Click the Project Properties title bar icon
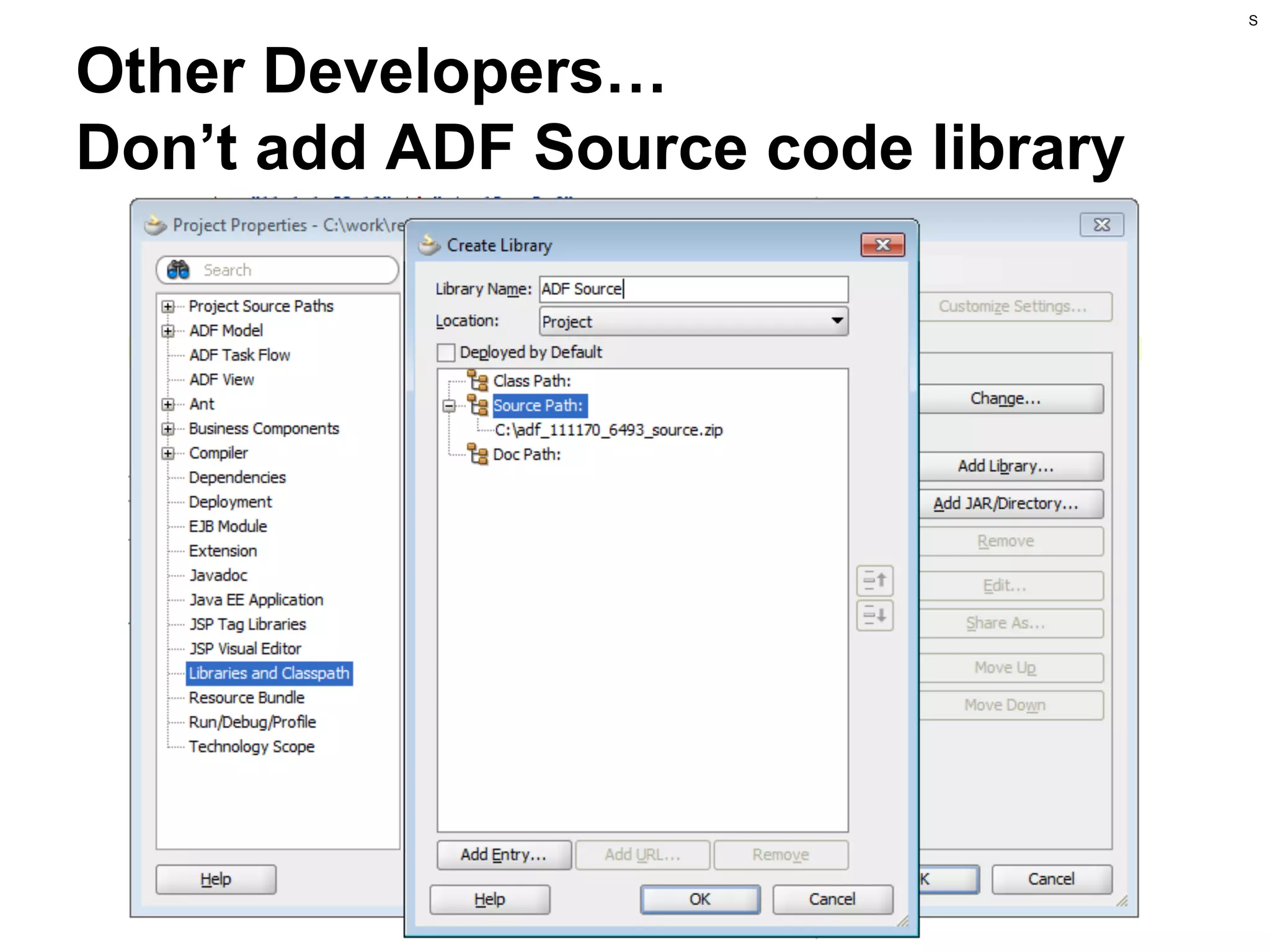Viewport: 1270px width, 952px height. point(155,225)
